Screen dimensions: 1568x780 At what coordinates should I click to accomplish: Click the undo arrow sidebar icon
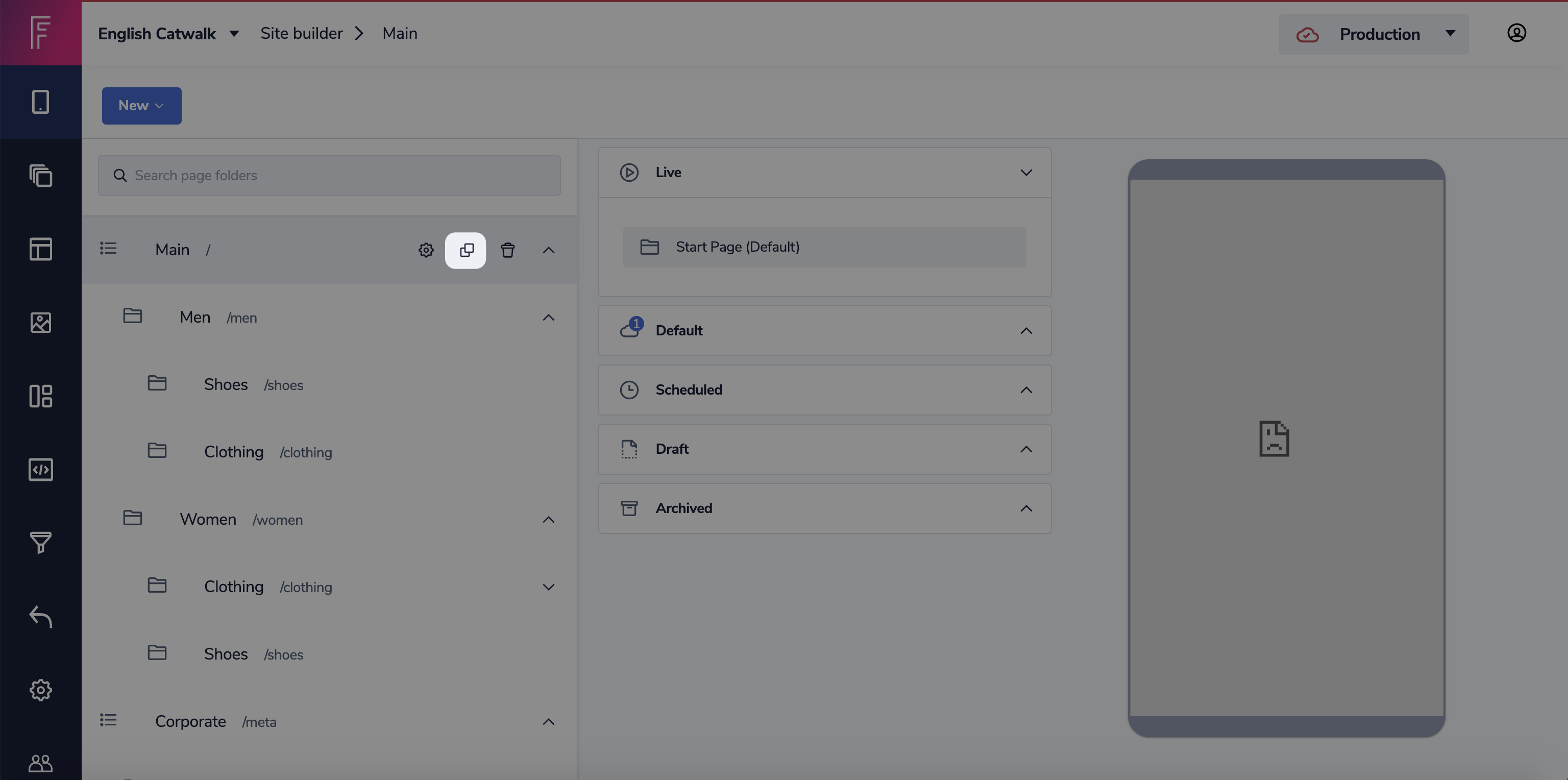pyautogui.click(x=41, y=616)
